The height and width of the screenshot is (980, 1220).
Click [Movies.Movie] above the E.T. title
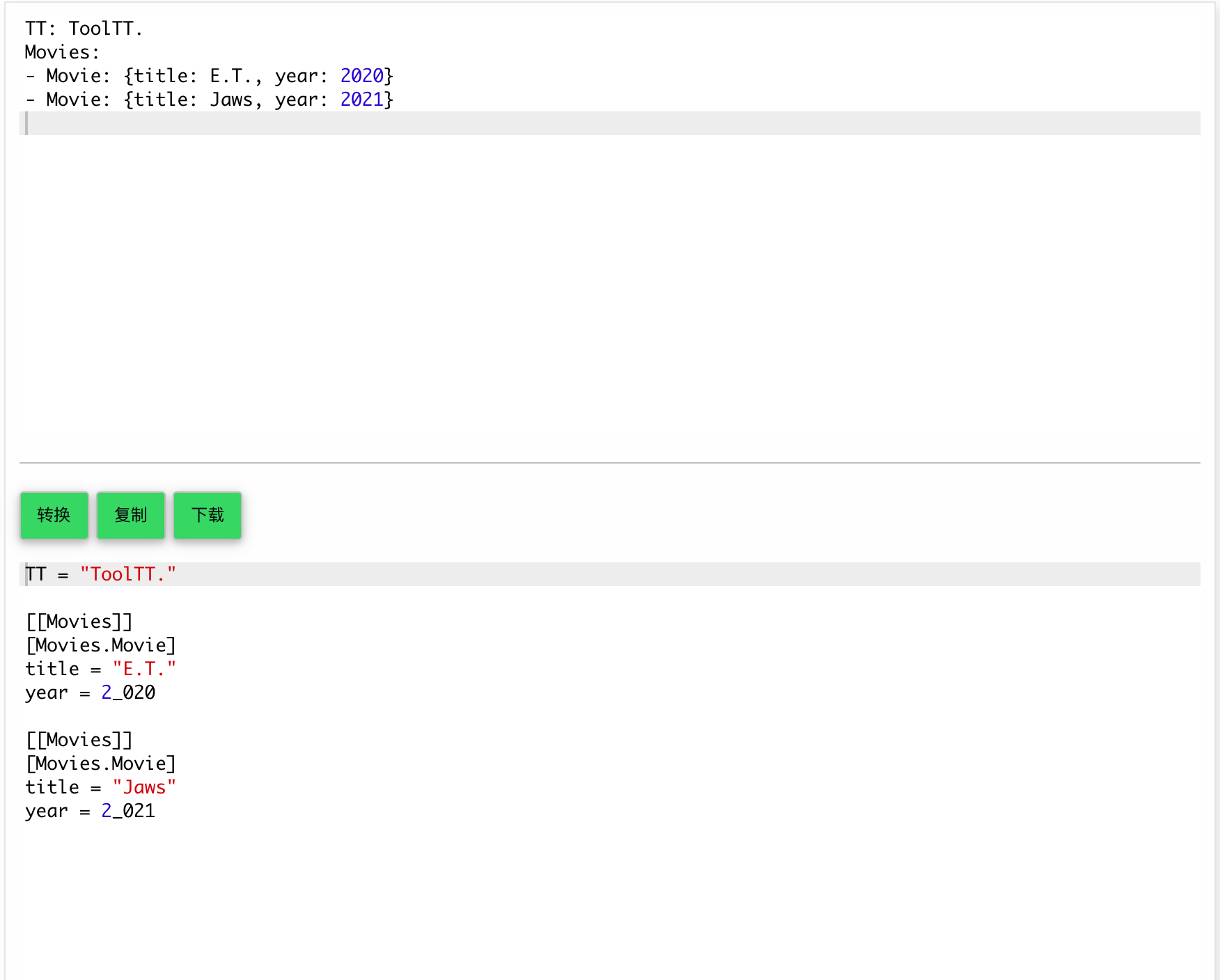[x=101, y=645]
